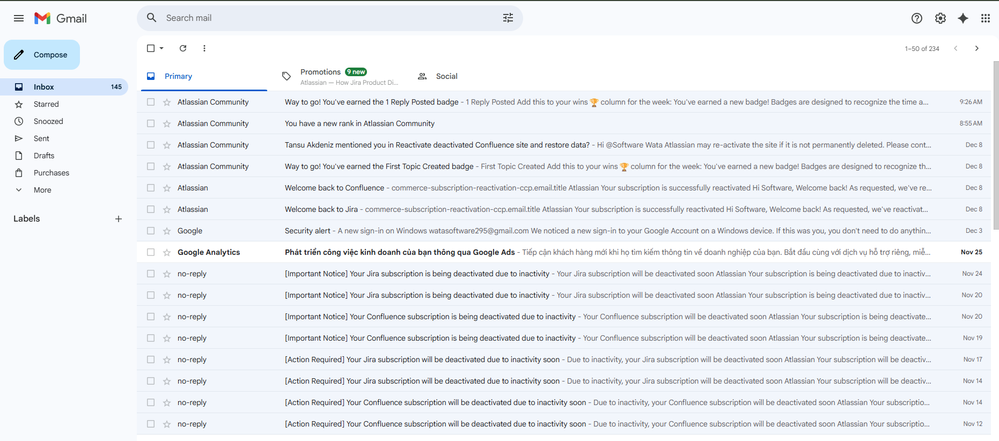Select the Google Analytics email checkbox
Viewport: 999px width, 441px height.
click(150, 252)
